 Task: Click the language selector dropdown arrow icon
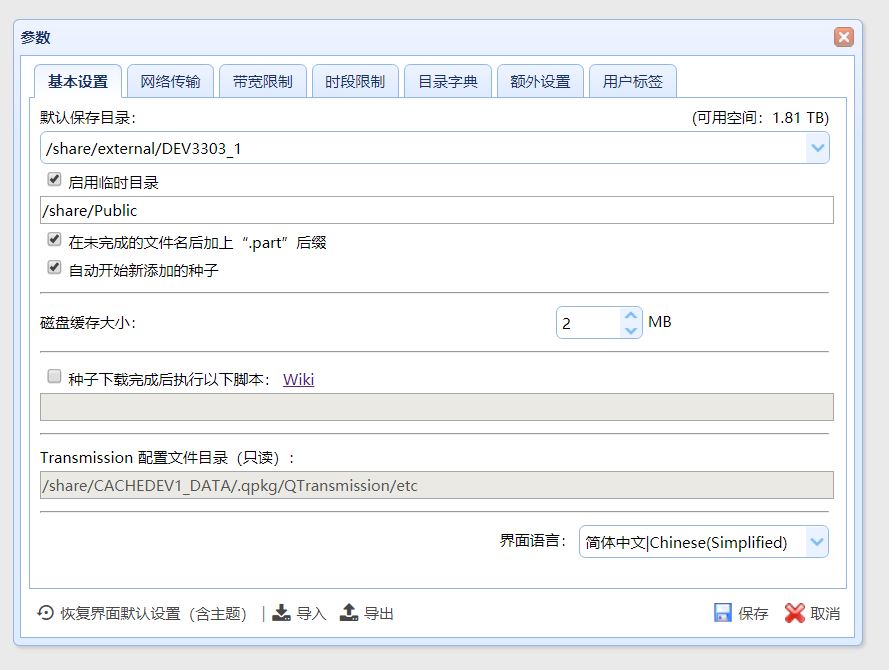(x=817, y=541)
